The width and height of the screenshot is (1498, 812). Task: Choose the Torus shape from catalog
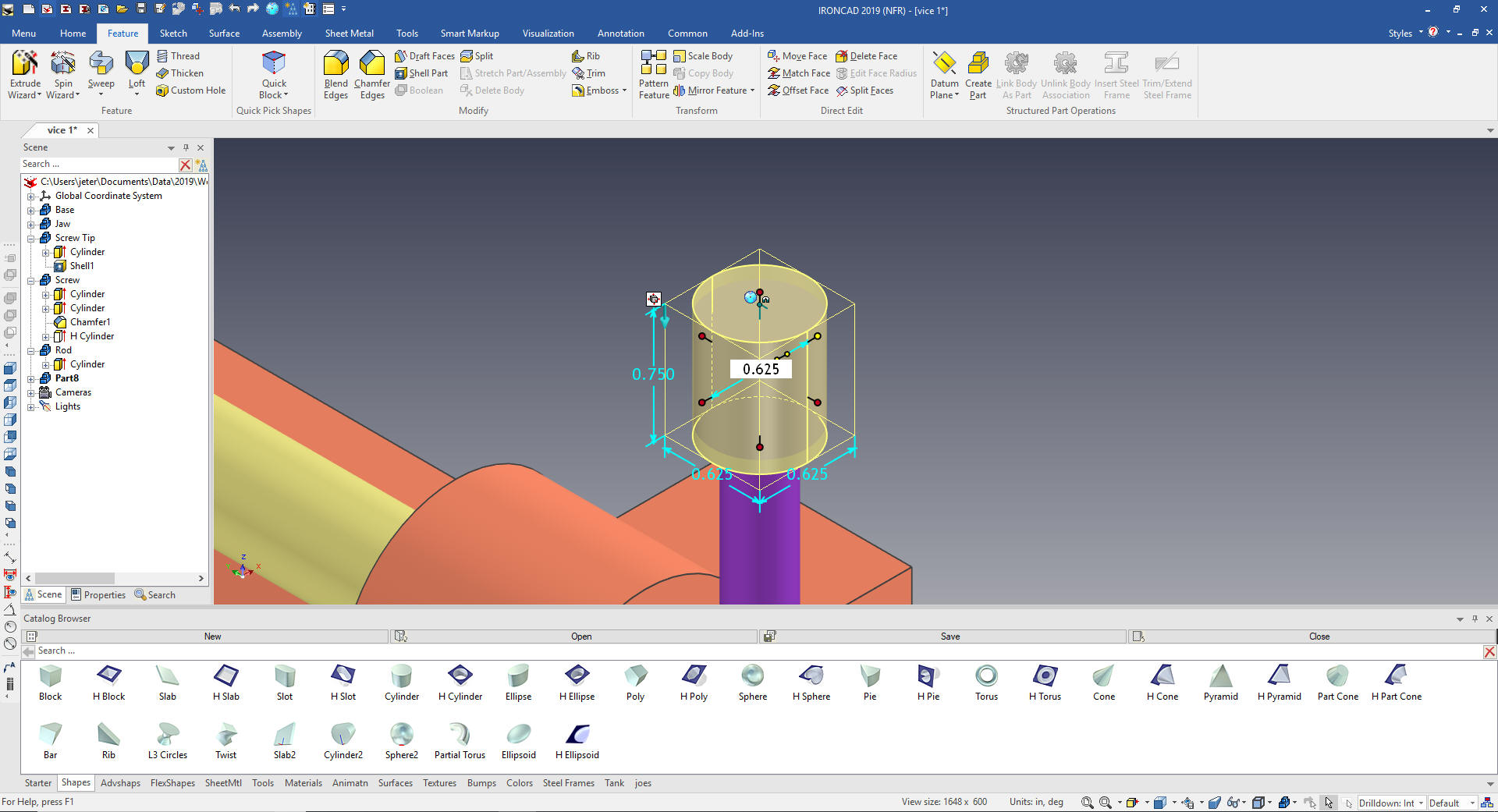(986, 682)
